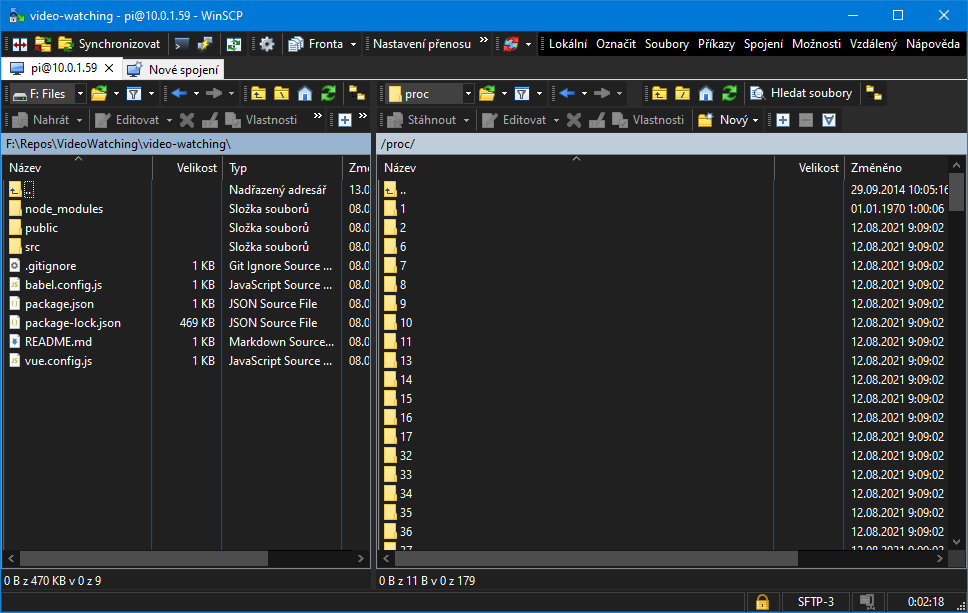The image size is (968, 613).
Task: Click the Preferences gear icon
Action: point(267,44)
